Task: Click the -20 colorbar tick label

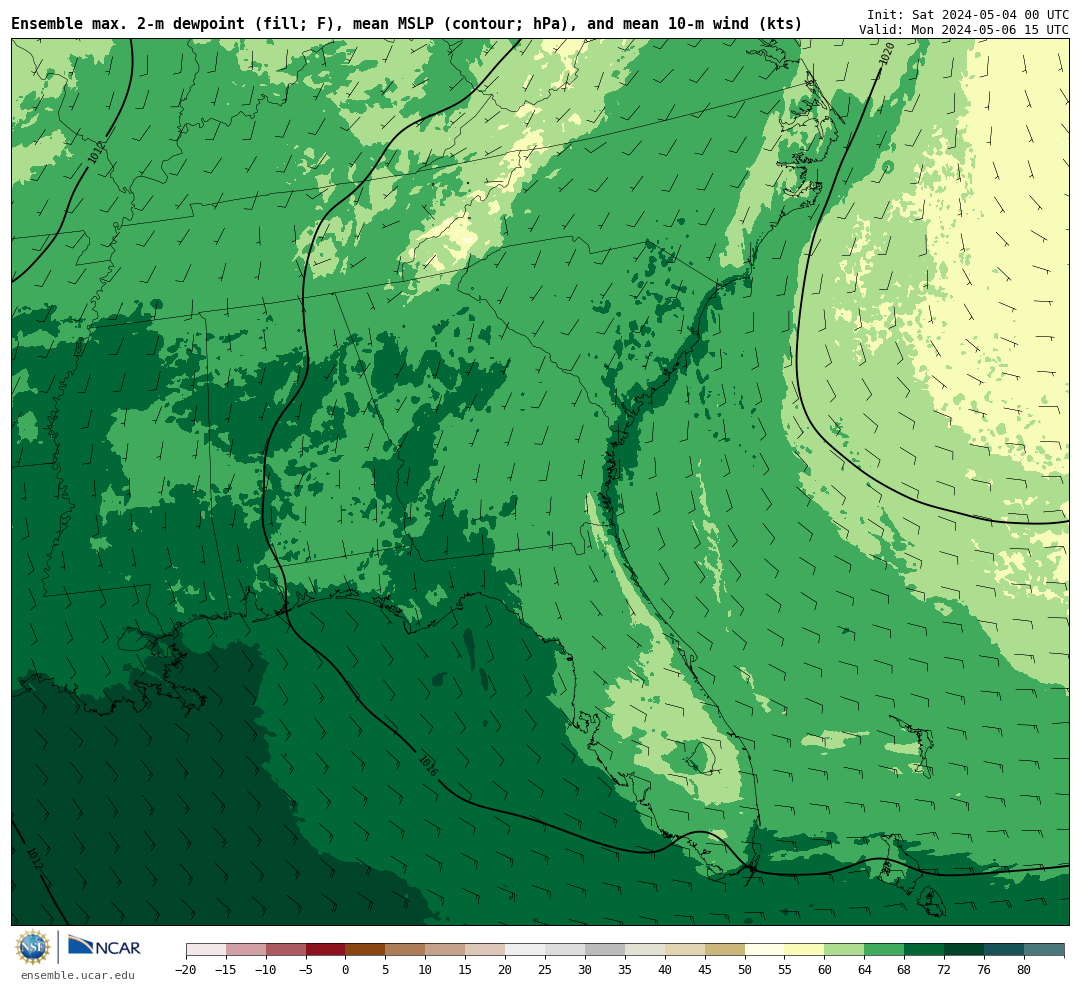Action: click(186, 970)
